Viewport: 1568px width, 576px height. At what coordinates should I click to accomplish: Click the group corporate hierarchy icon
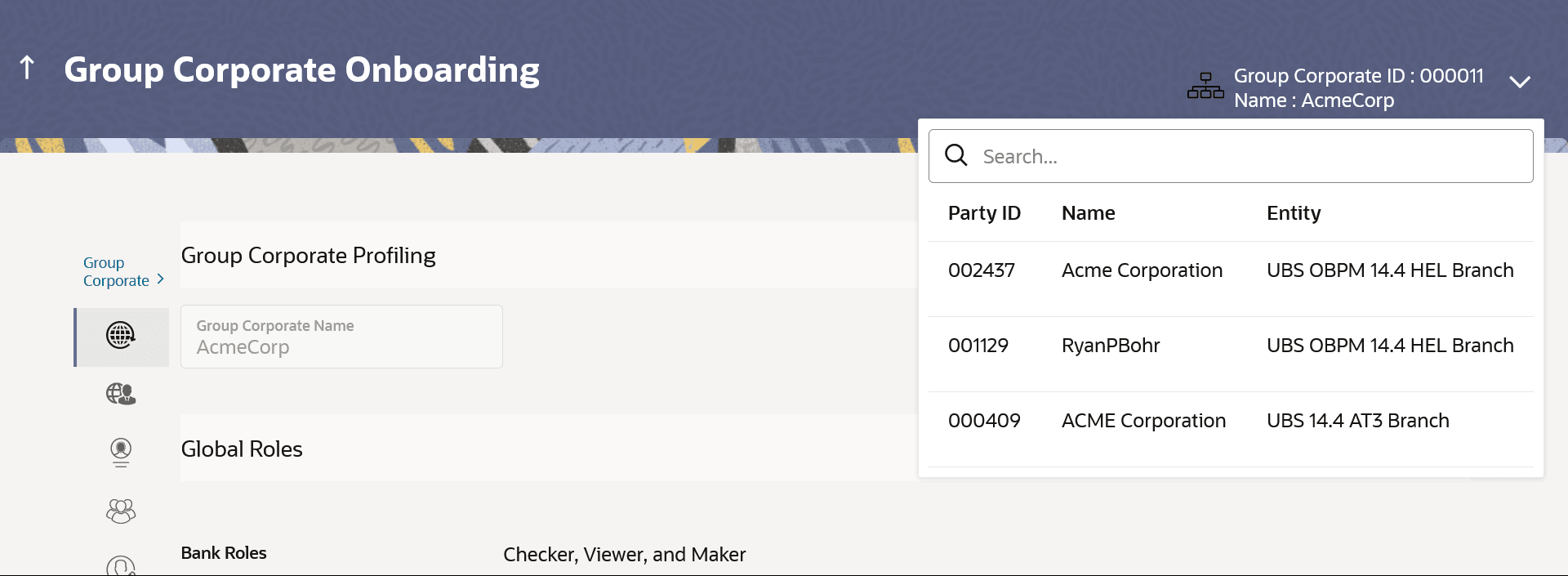tap(1205, 86)
